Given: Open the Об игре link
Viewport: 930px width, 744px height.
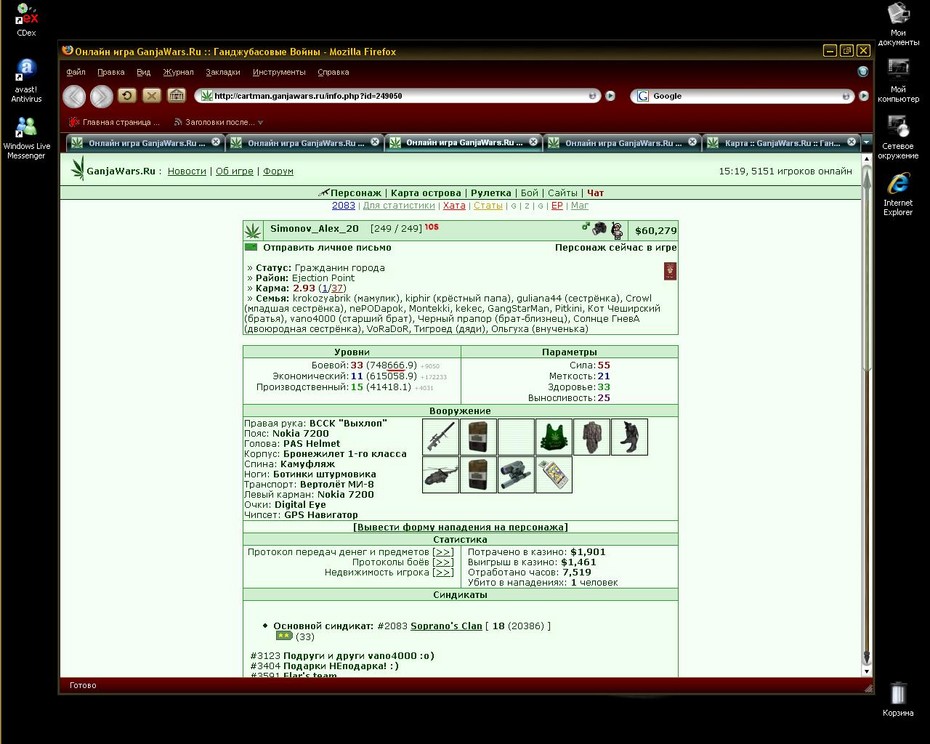Looking at the screenshot, I should click(234, 171).
